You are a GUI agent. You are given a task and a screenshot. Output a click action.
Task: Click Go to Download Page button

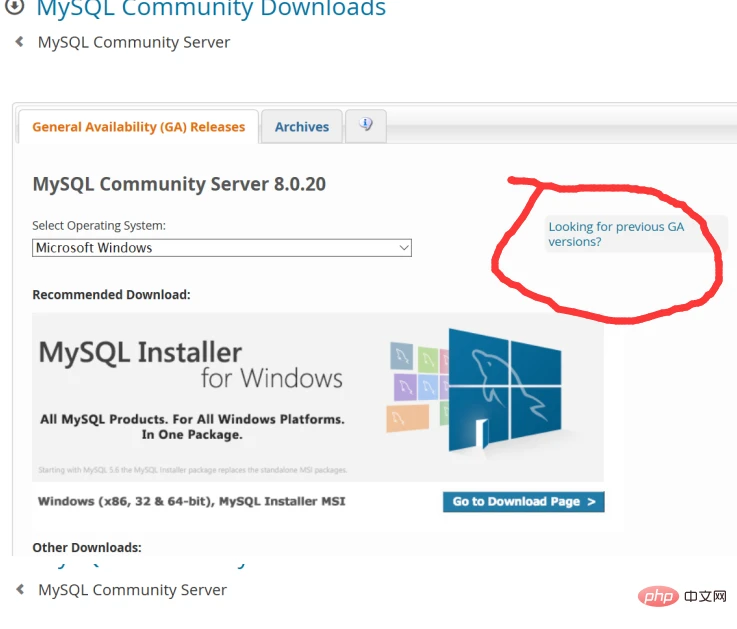[524, 502]
